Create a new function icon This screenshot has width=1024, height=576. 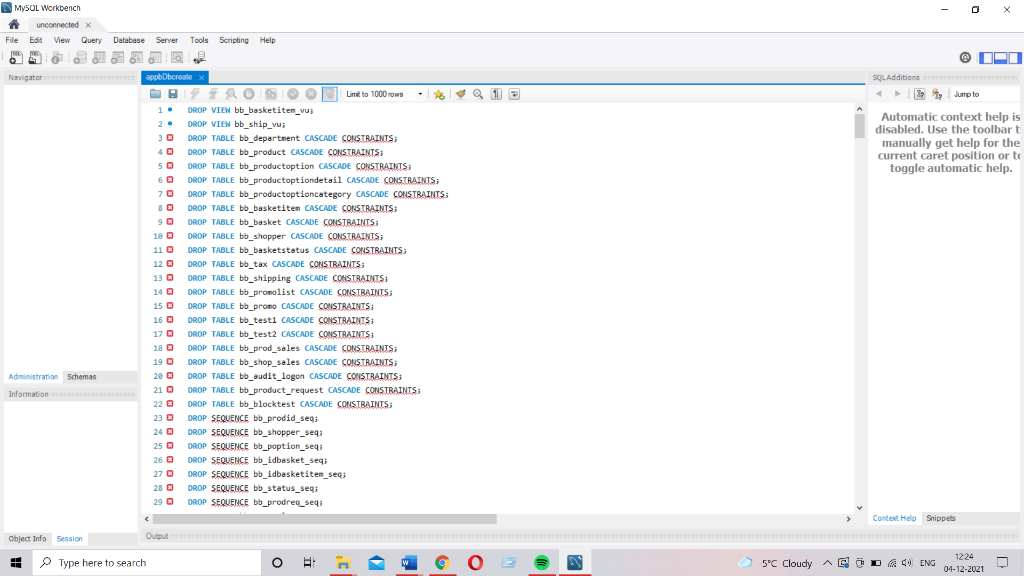tap(155, 58)
